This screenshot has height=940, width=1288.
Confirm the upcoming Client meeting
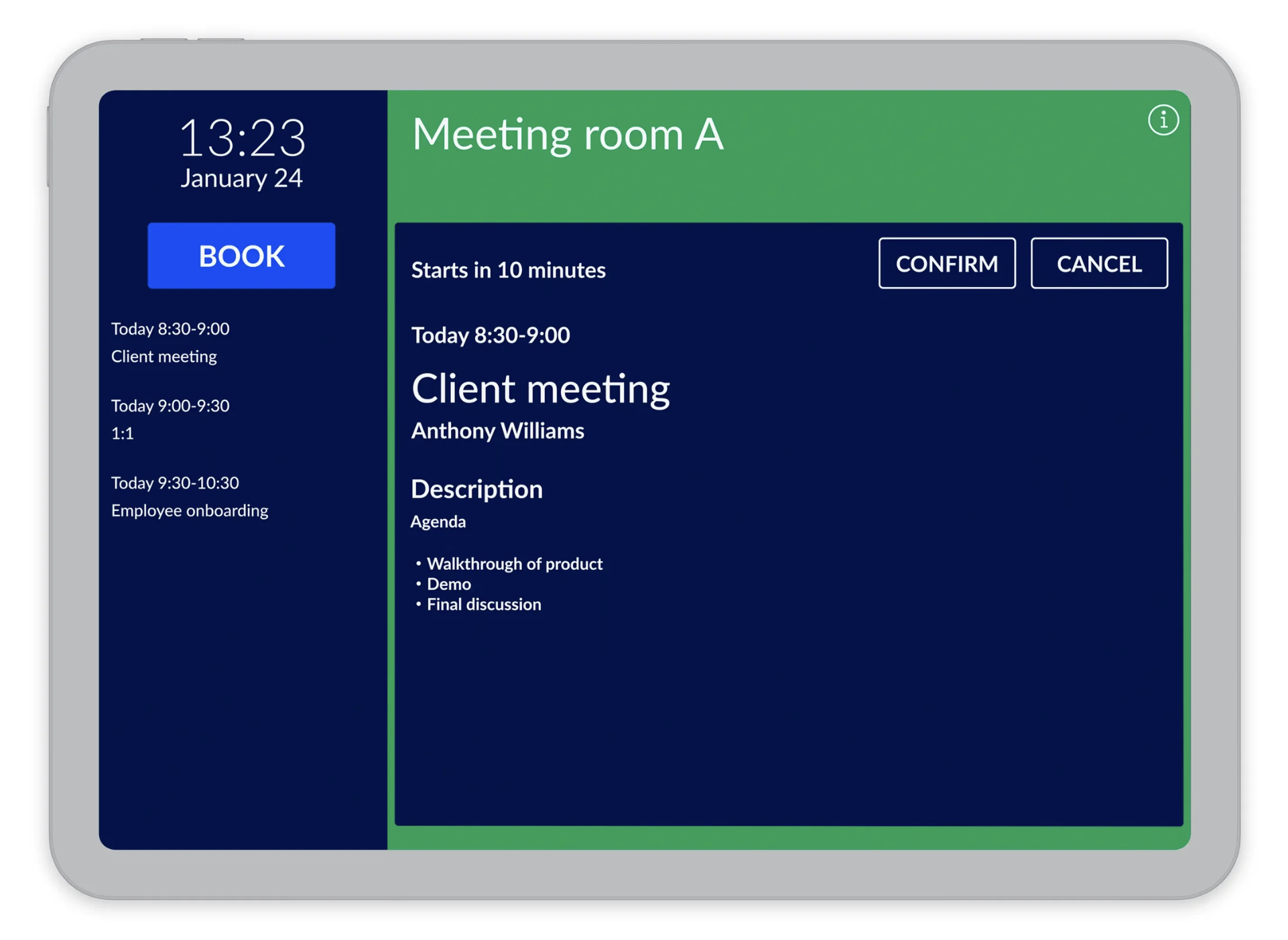(946, 263)
